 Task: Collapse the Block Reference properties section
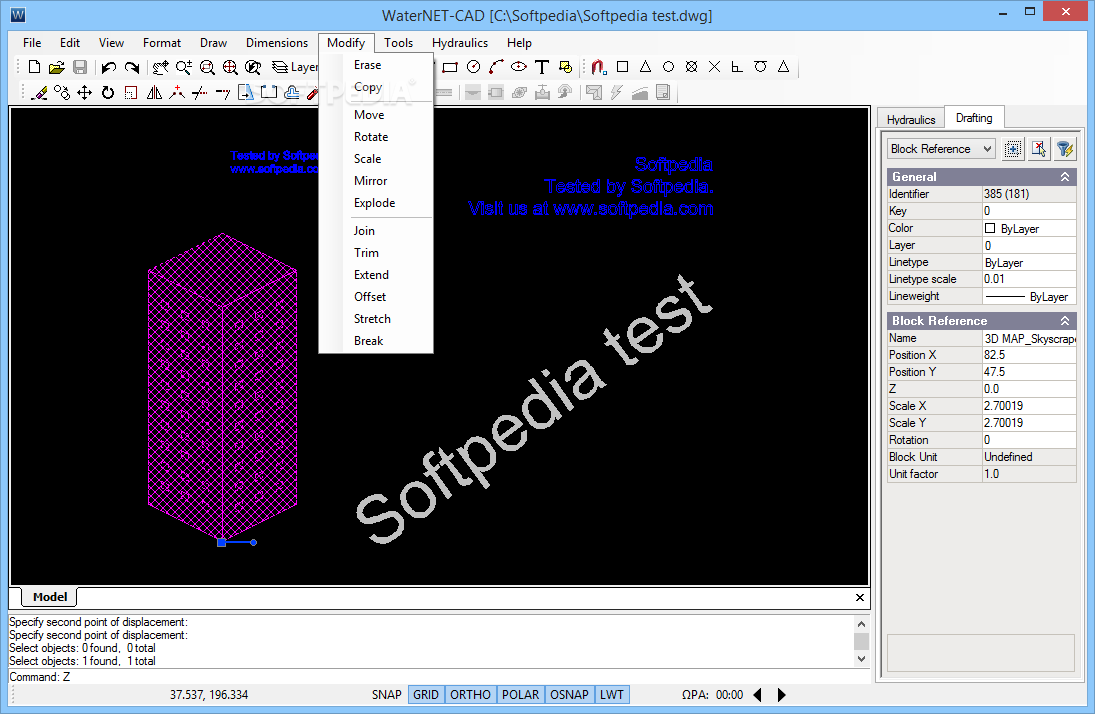click(x=1064, y=321)
